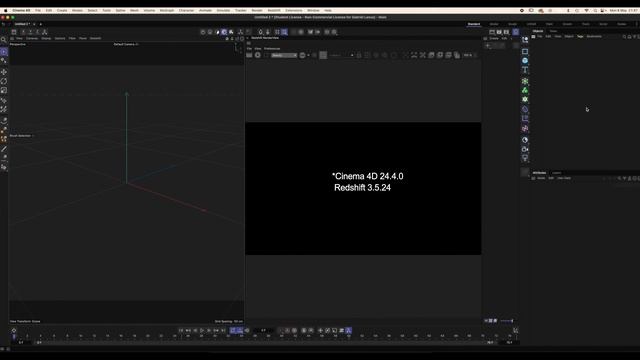Step to next frame
This screenshot has height=360, width=640.
[209, 330]
